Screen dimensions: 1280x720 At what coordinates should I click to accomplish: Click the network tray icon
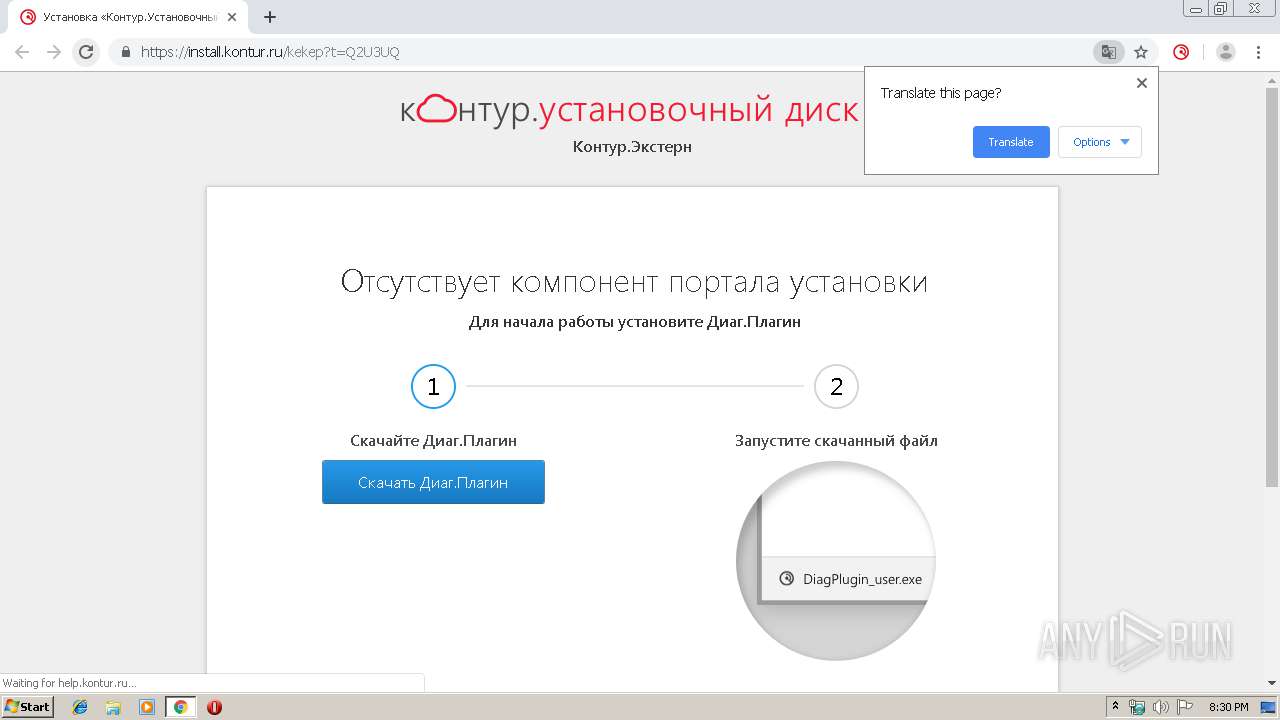click(x=1137, y=707)
